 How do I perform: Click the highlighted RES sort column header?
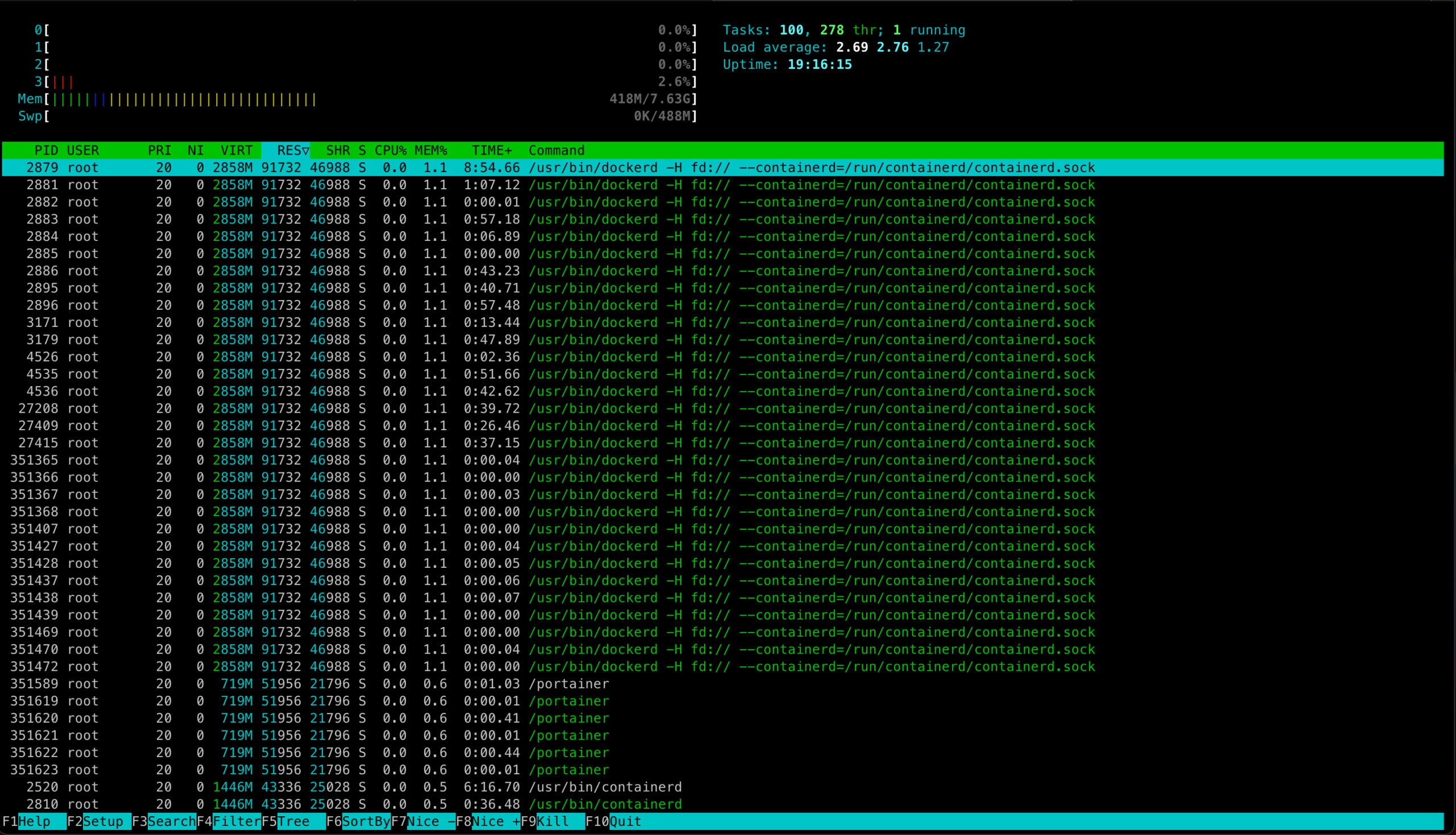(x=286, y=150)
